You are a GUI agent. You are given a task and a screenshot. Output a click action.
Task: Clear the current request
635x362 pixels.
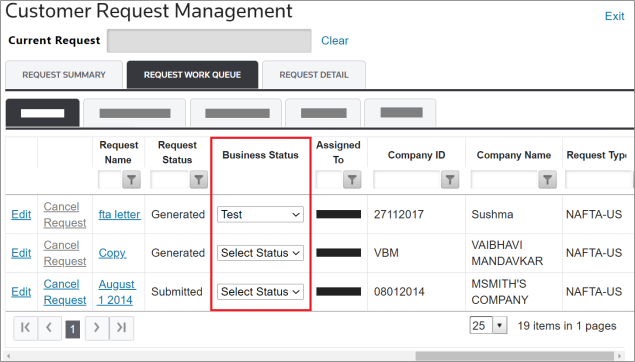pos(335,40)
